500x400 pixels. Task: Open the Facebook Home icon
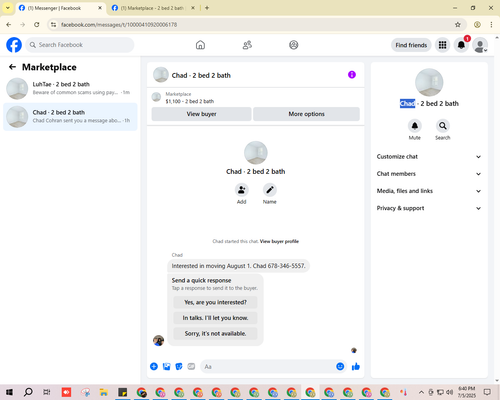click(x=200, y=45)
